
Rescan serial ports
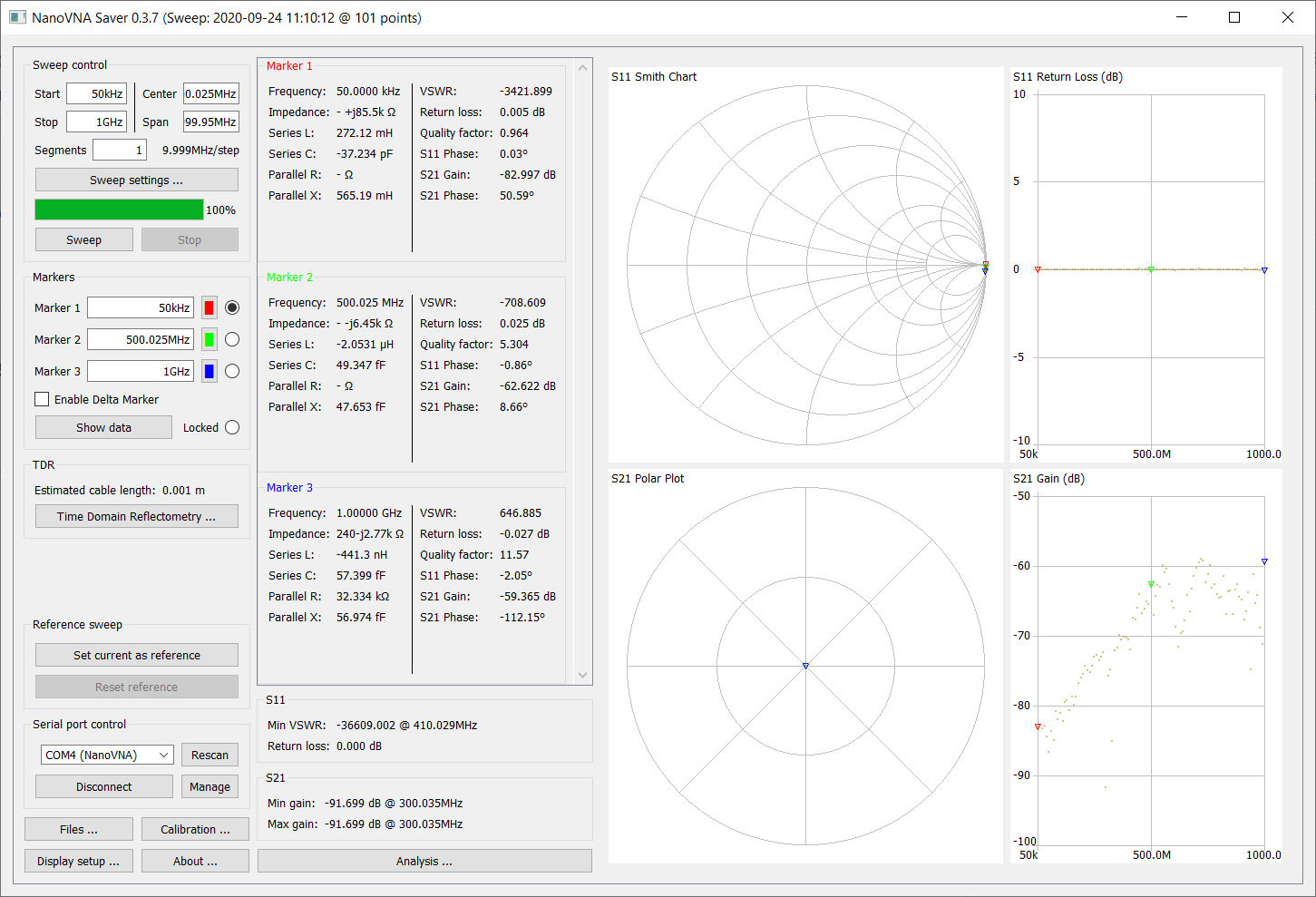point(210,755)
